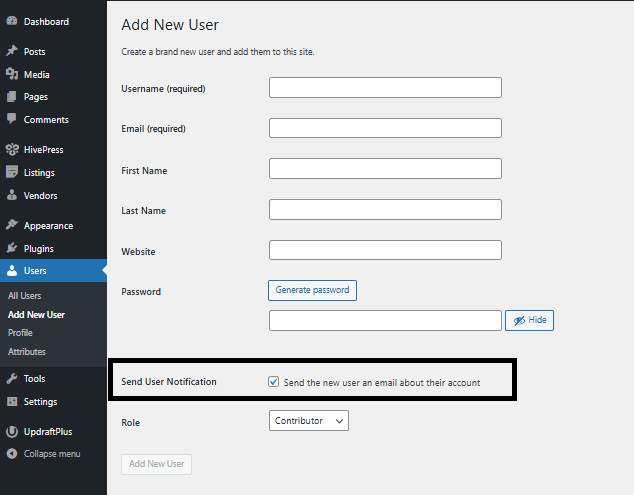The image size is (634, 495).
Task: Click the Vendors person icon
Action: [12, 195]
